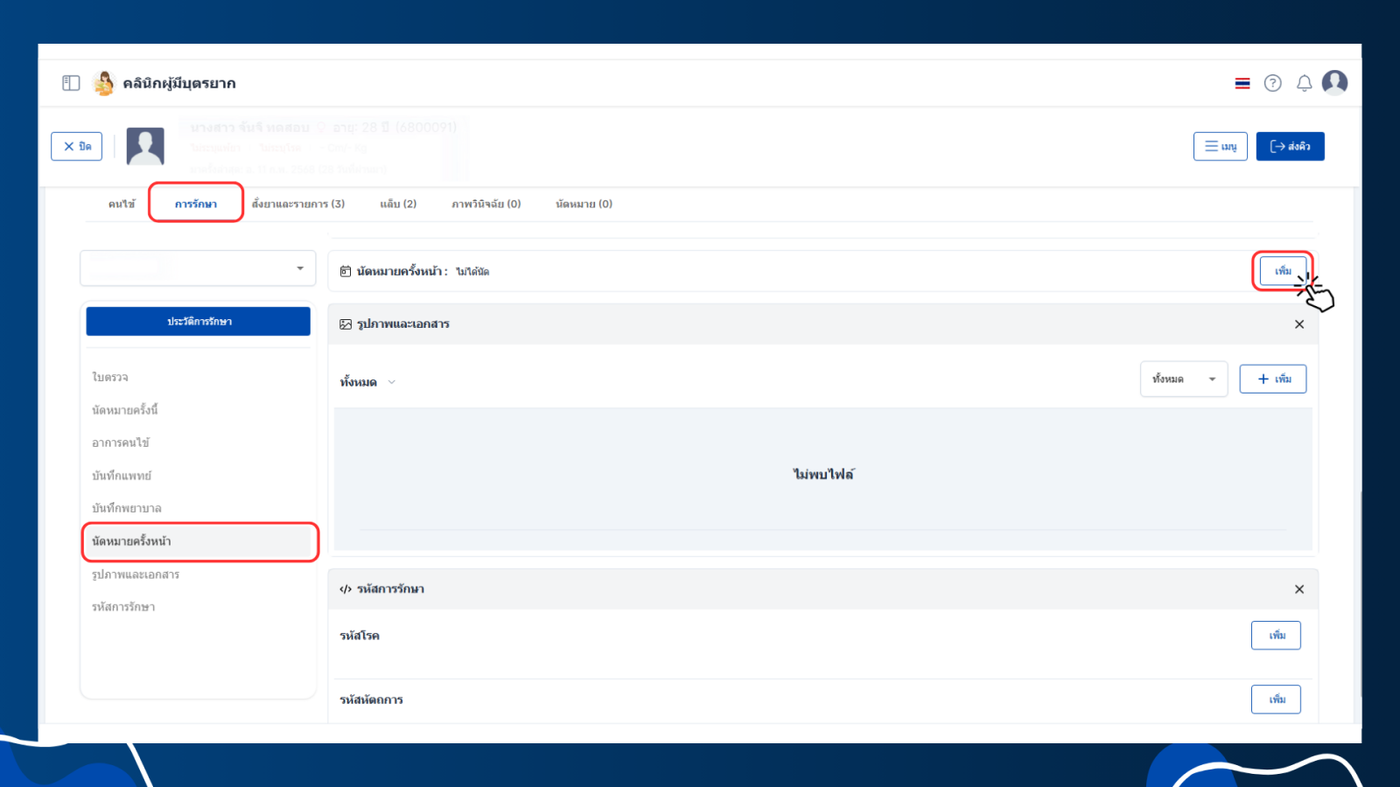Image resolution: width=1400 pixels, height=787 pixels.
Task: Select the การรักษา tab
Action: [196, 204]
